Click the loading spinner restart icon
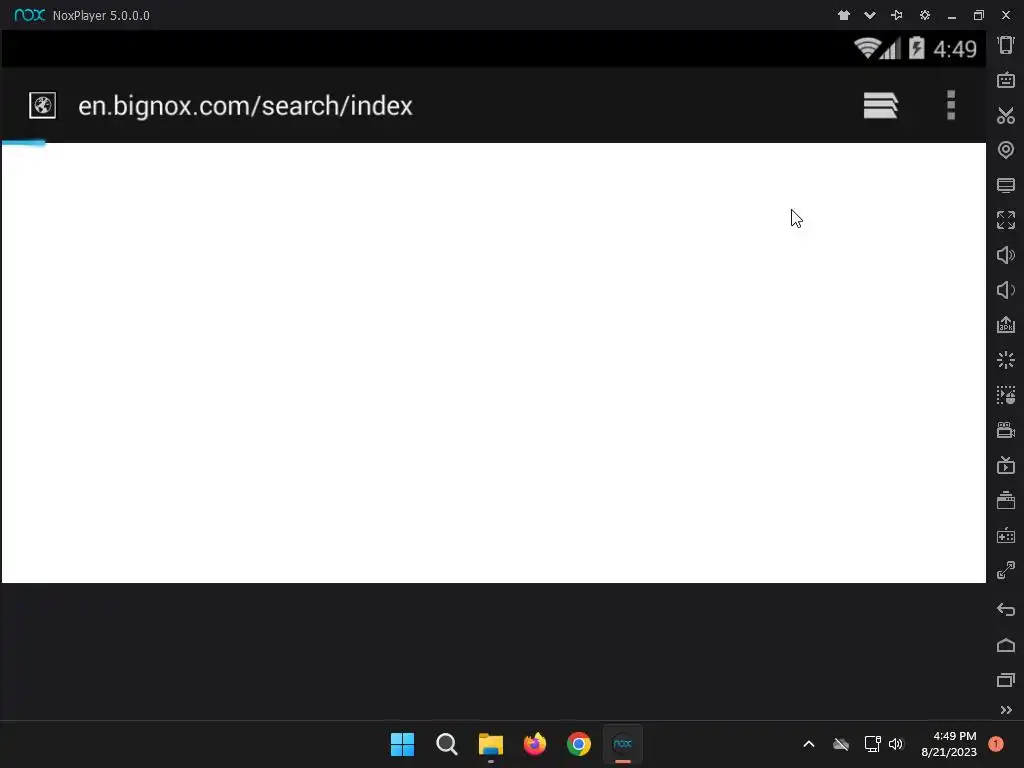The image size is (1024, 768). [1006, 360]
